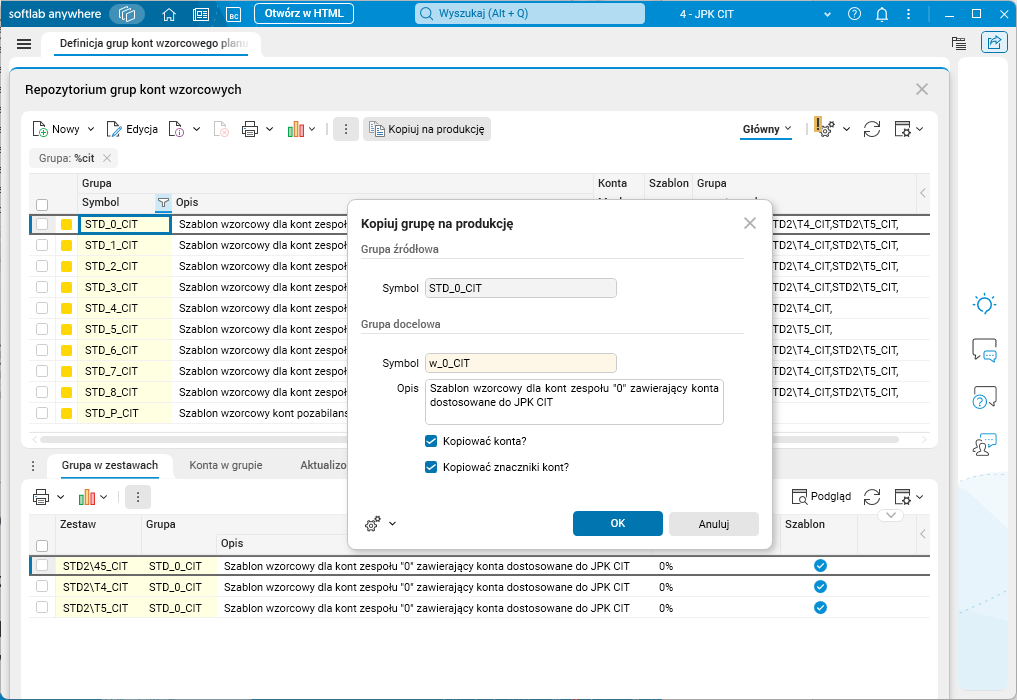Toggle select-all checkbox in upper table header
Image resolution: width=1017 pixels, height=700 pixels.
42,205
